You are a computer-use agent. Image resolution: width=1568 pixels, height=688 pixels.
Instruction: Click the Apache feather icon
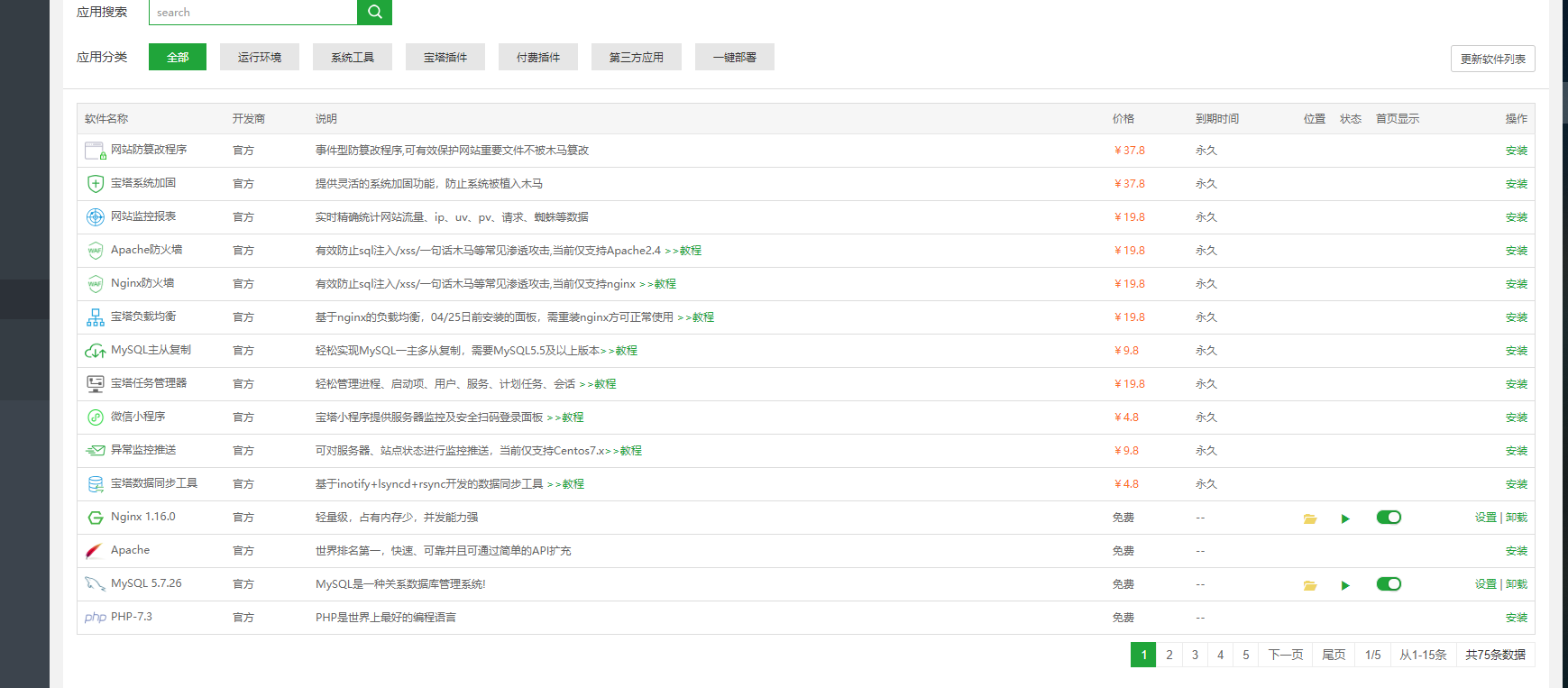95,551
